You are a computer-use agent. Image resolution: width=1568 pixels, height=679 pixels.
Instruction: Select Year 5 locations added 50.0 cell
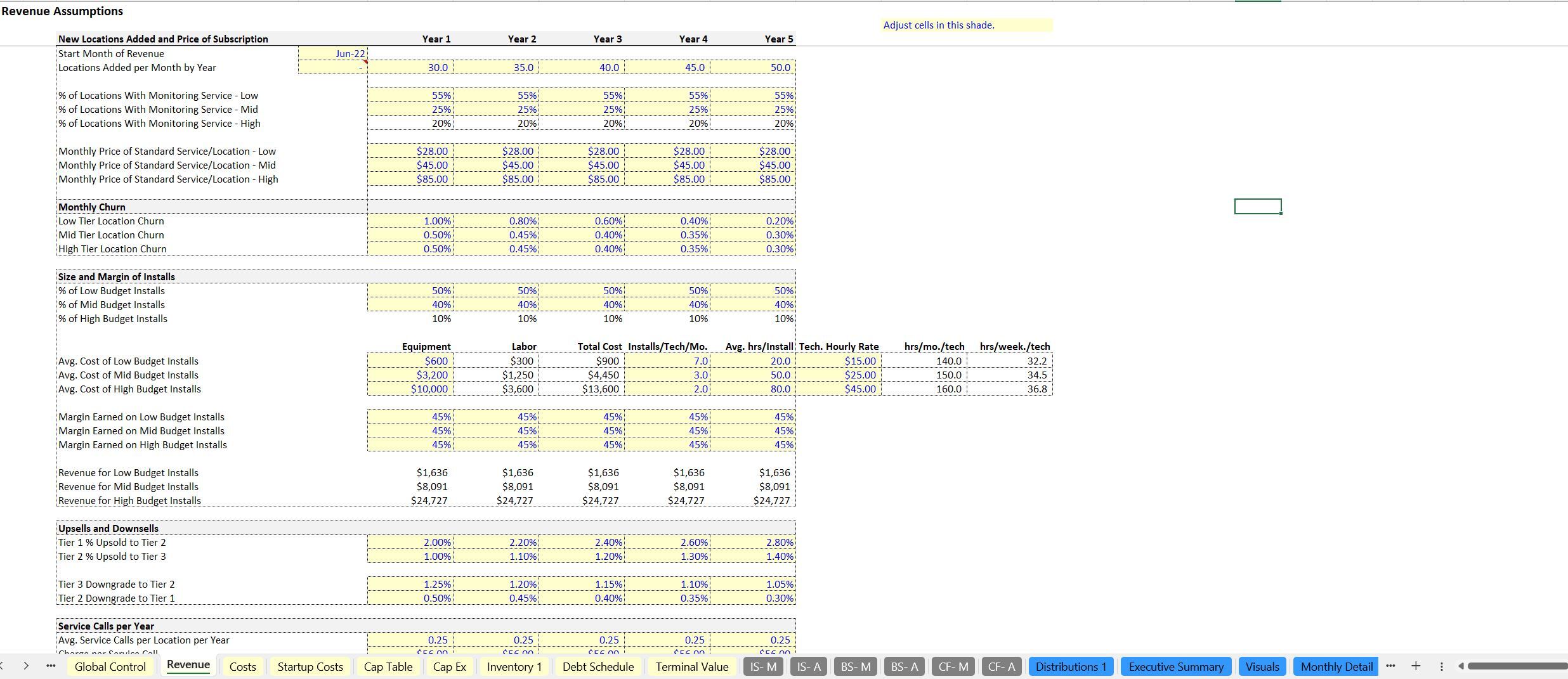pyautogui.click(x=753, y=67)
